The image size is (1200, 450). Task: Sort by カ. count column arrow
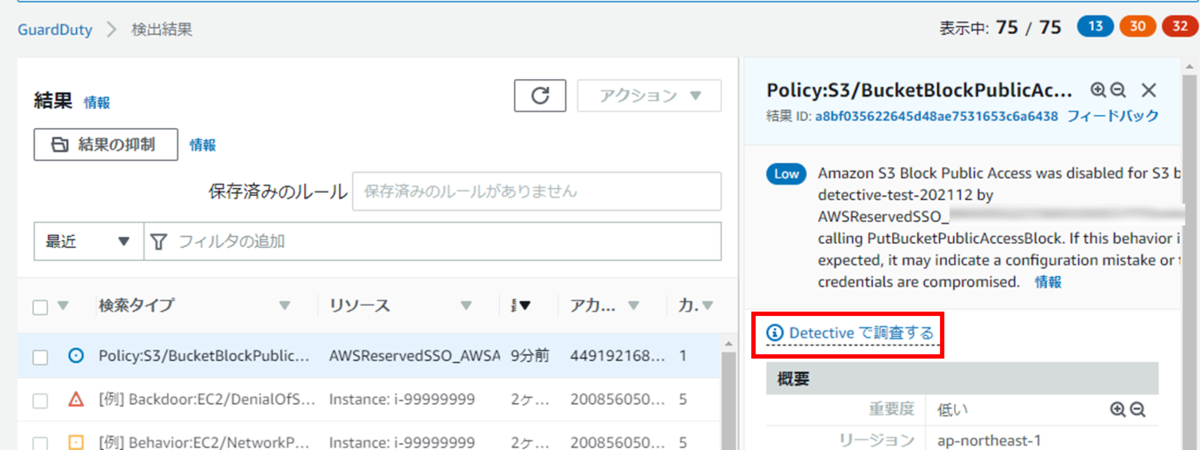tap(706, 306)
